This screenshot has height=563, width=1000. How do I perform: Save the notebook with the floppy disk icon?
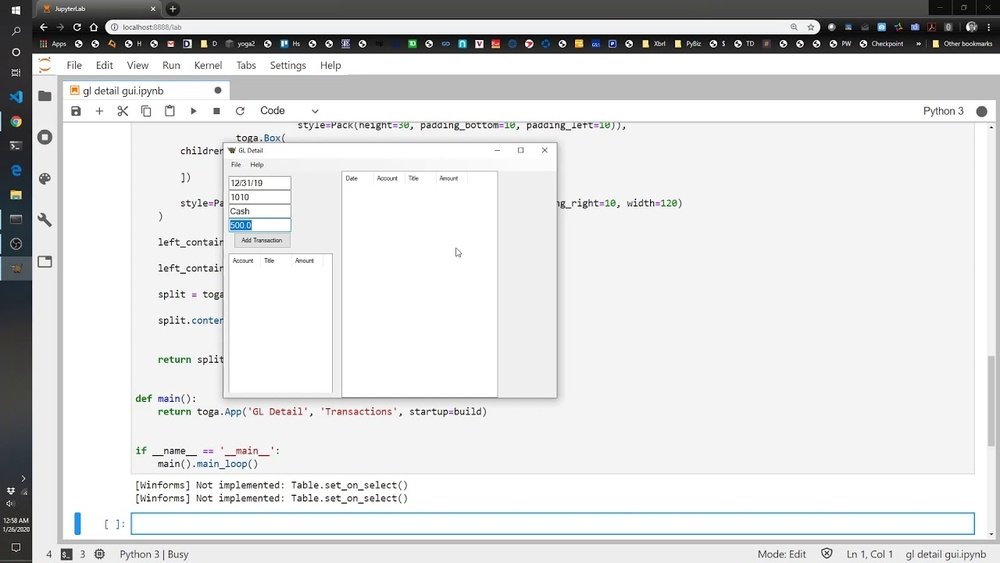pyautogui.click(x=76, y=111)
